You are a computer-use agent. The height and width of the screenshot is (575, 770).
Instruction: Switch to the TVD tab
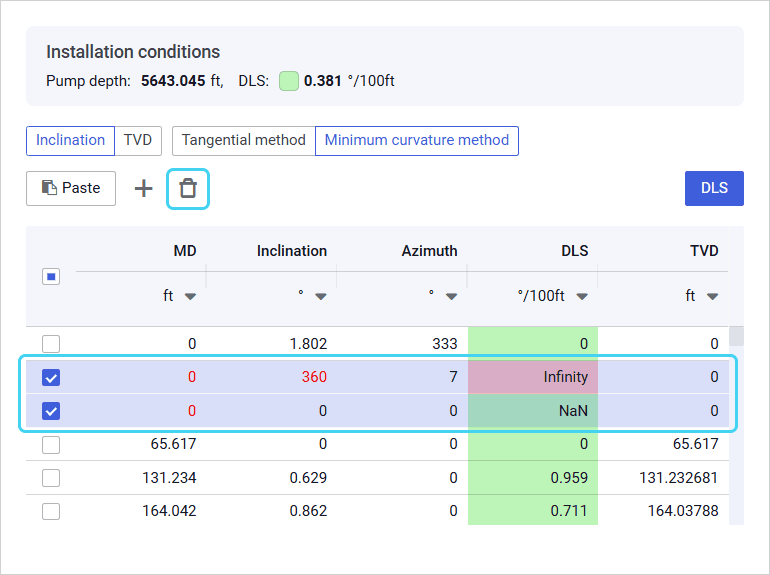click(x=137, y=140)
